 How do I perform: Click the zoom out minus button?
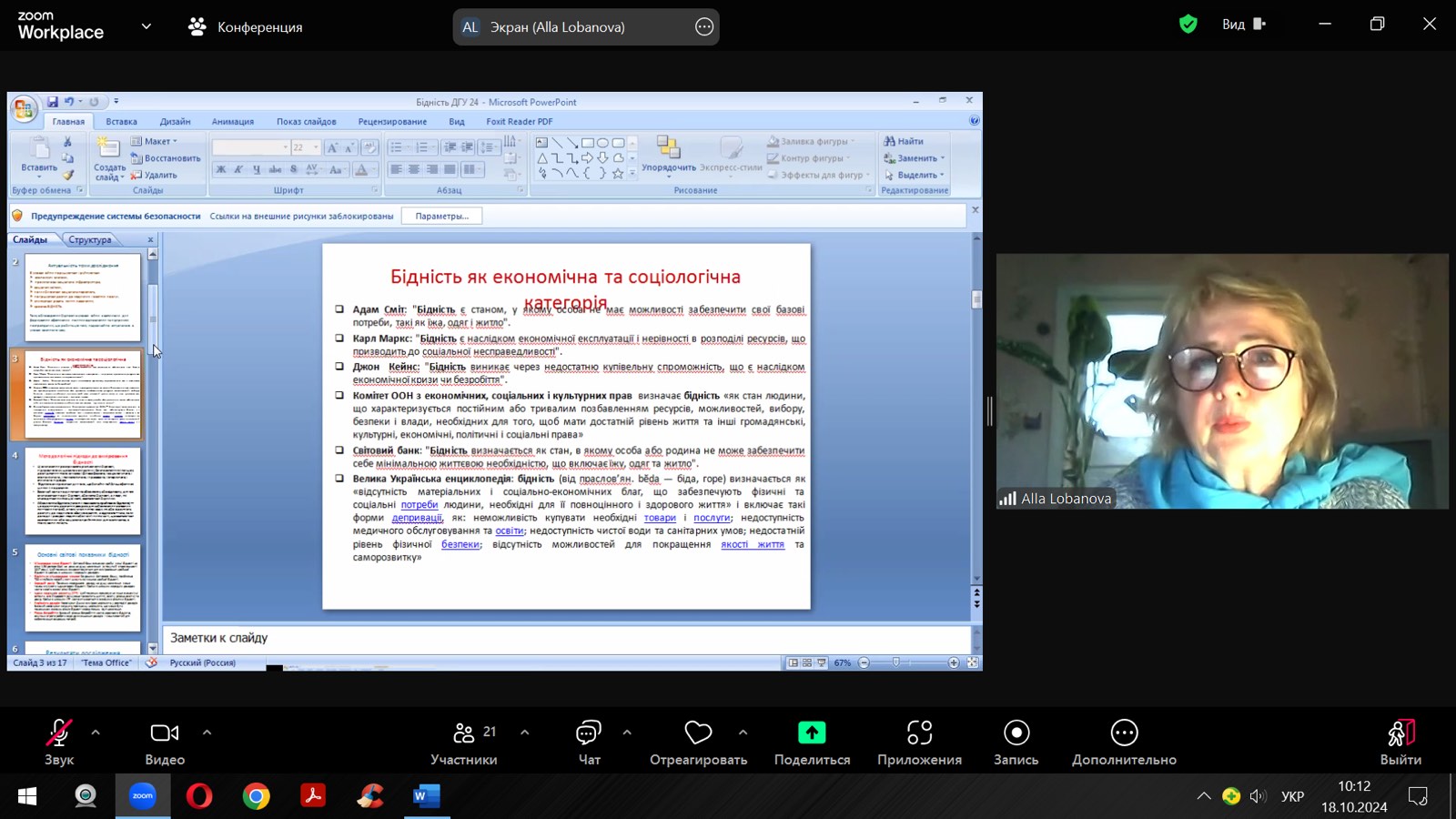864,662
